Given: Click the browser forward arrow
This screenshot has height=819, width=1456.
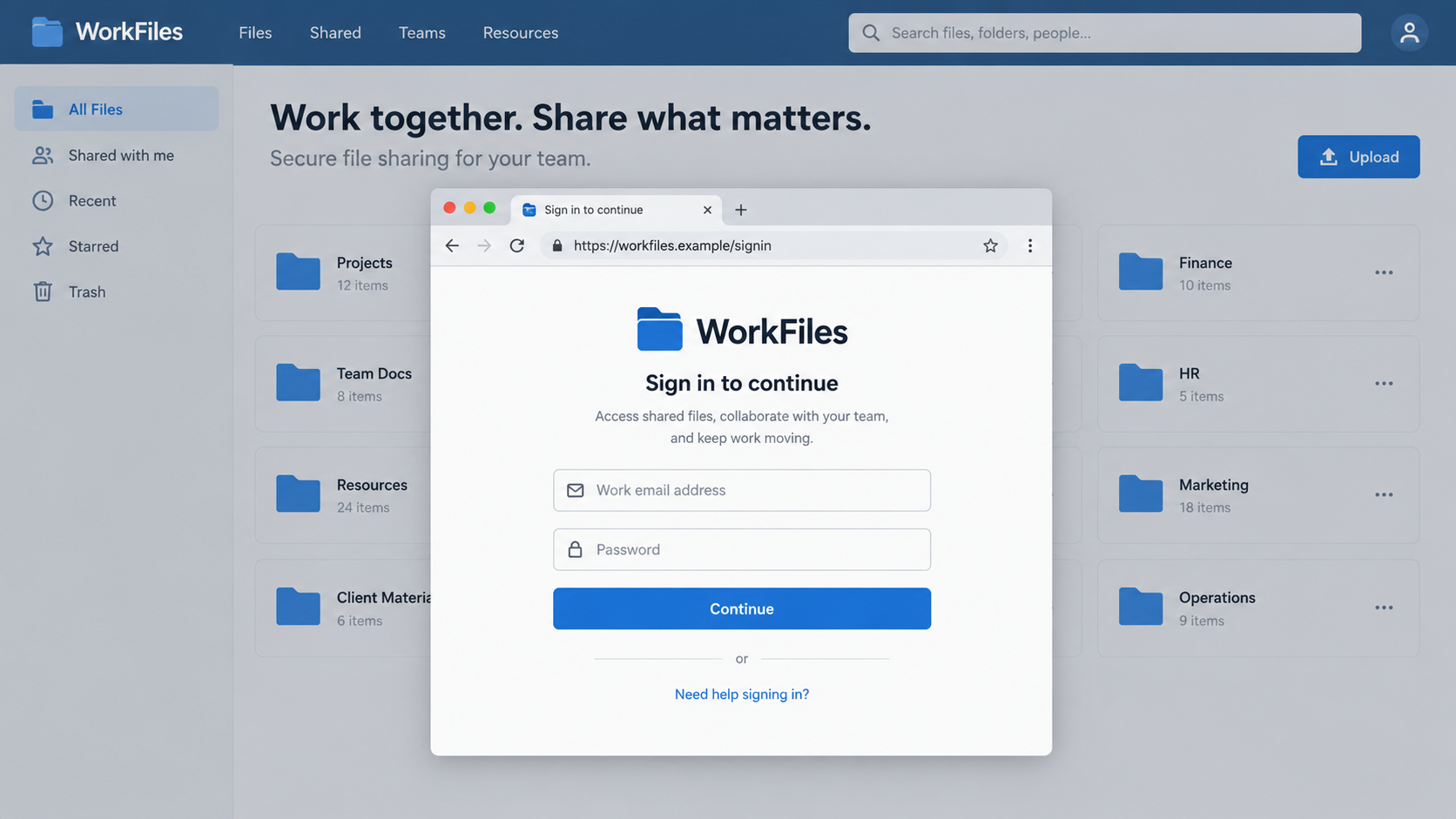Looking at the screenshot, I should point(484,245).
